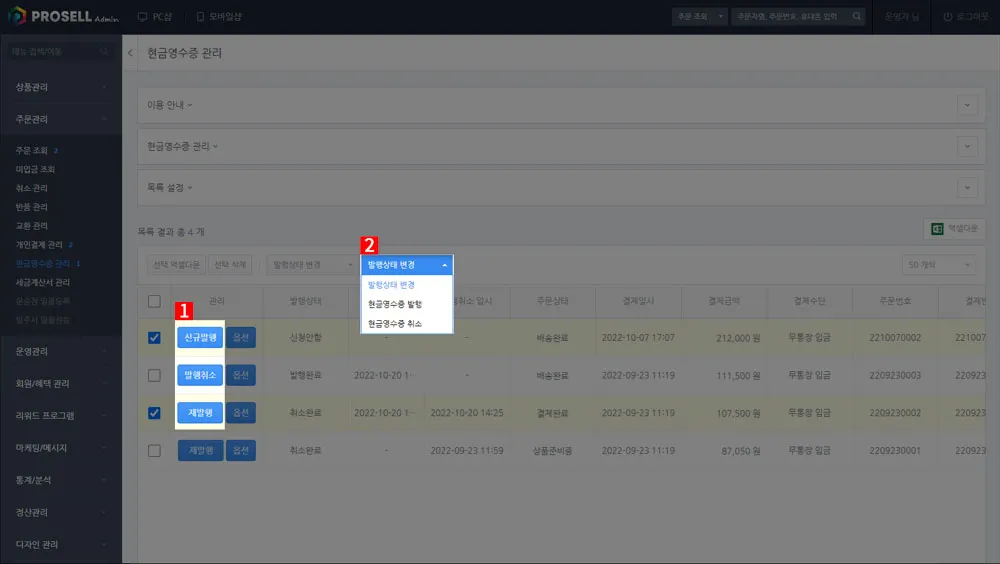Open 주문 조회 in the sidebar
Viewport: 1000px width, 564px height.
[32, 151]
